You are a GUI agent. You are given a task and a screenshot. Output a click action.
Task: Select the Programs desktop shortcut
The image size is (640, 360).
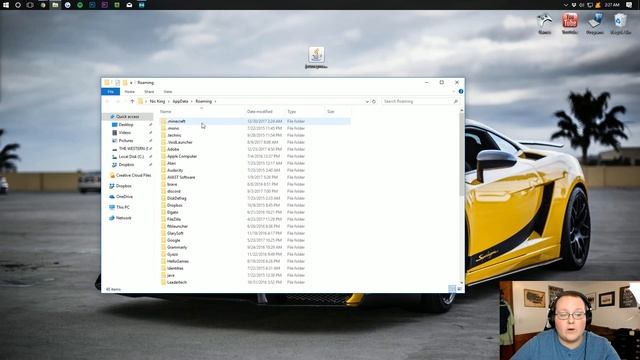point(595,24)
